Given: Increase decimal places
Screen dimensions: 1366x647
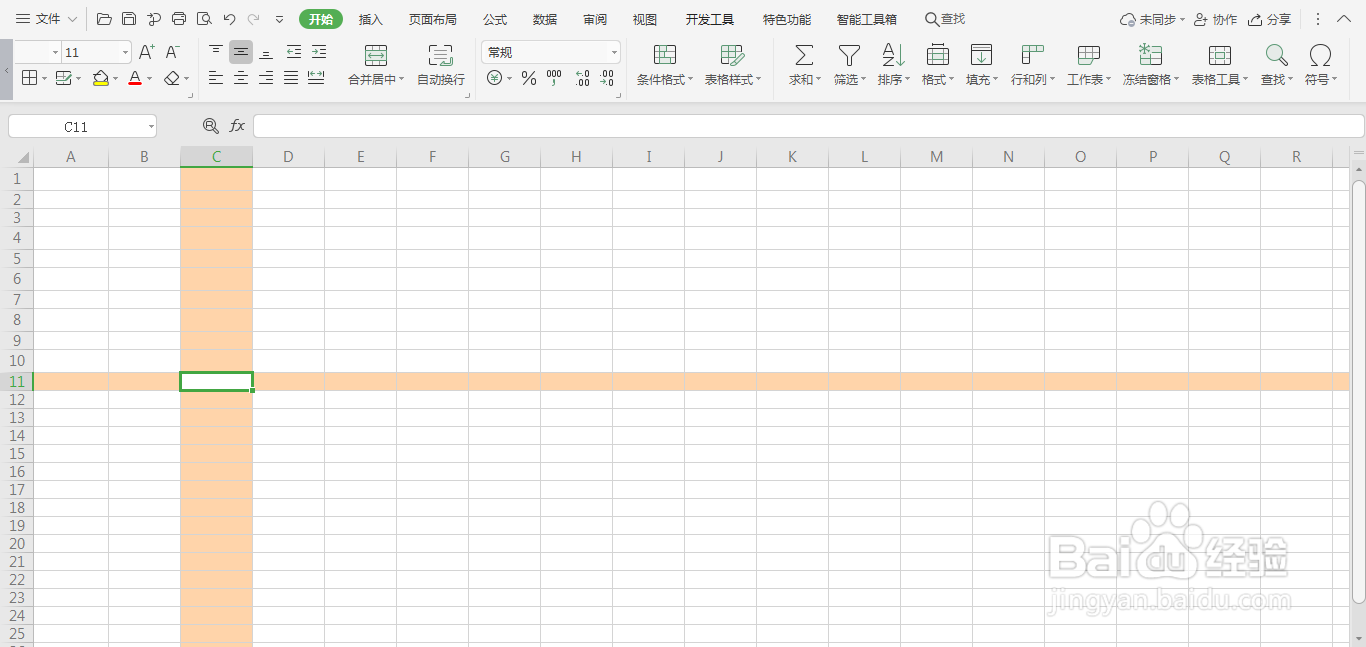Looking at the screenshot, I should pyautogui.click(x=582, y=78).
